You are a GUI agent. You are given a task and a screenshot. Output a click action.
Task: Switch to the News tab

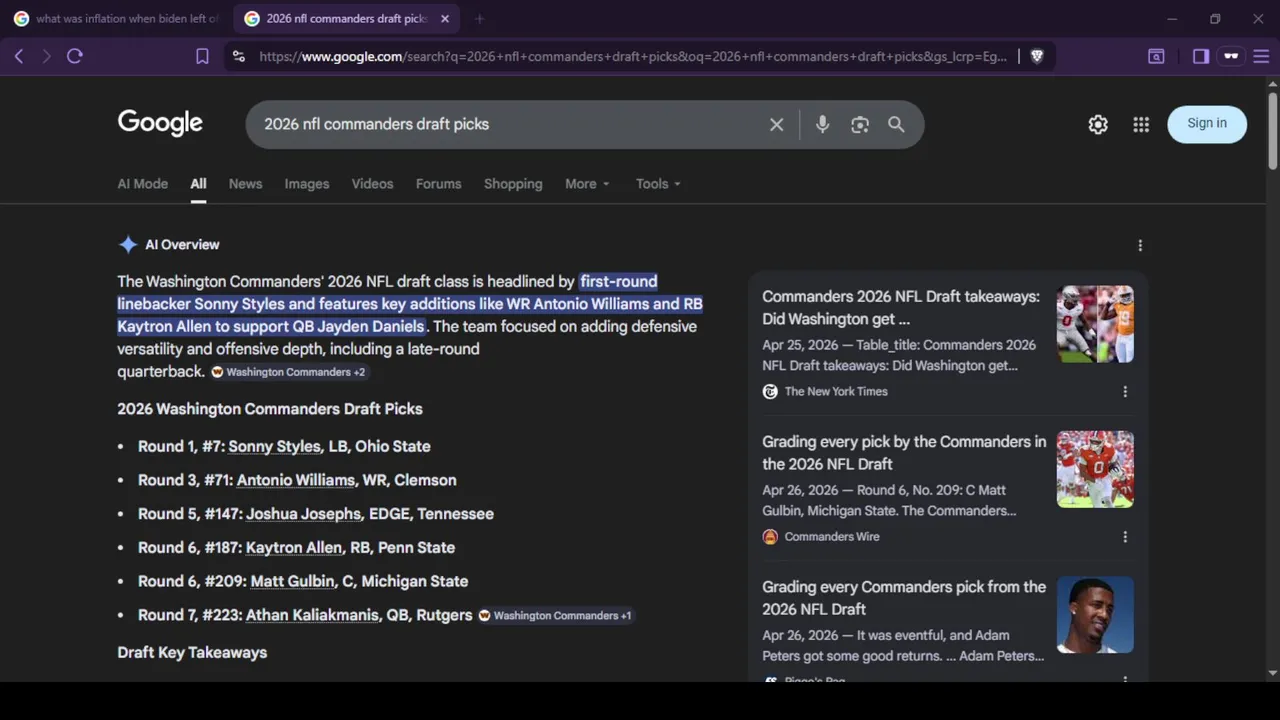click(245, 184)
